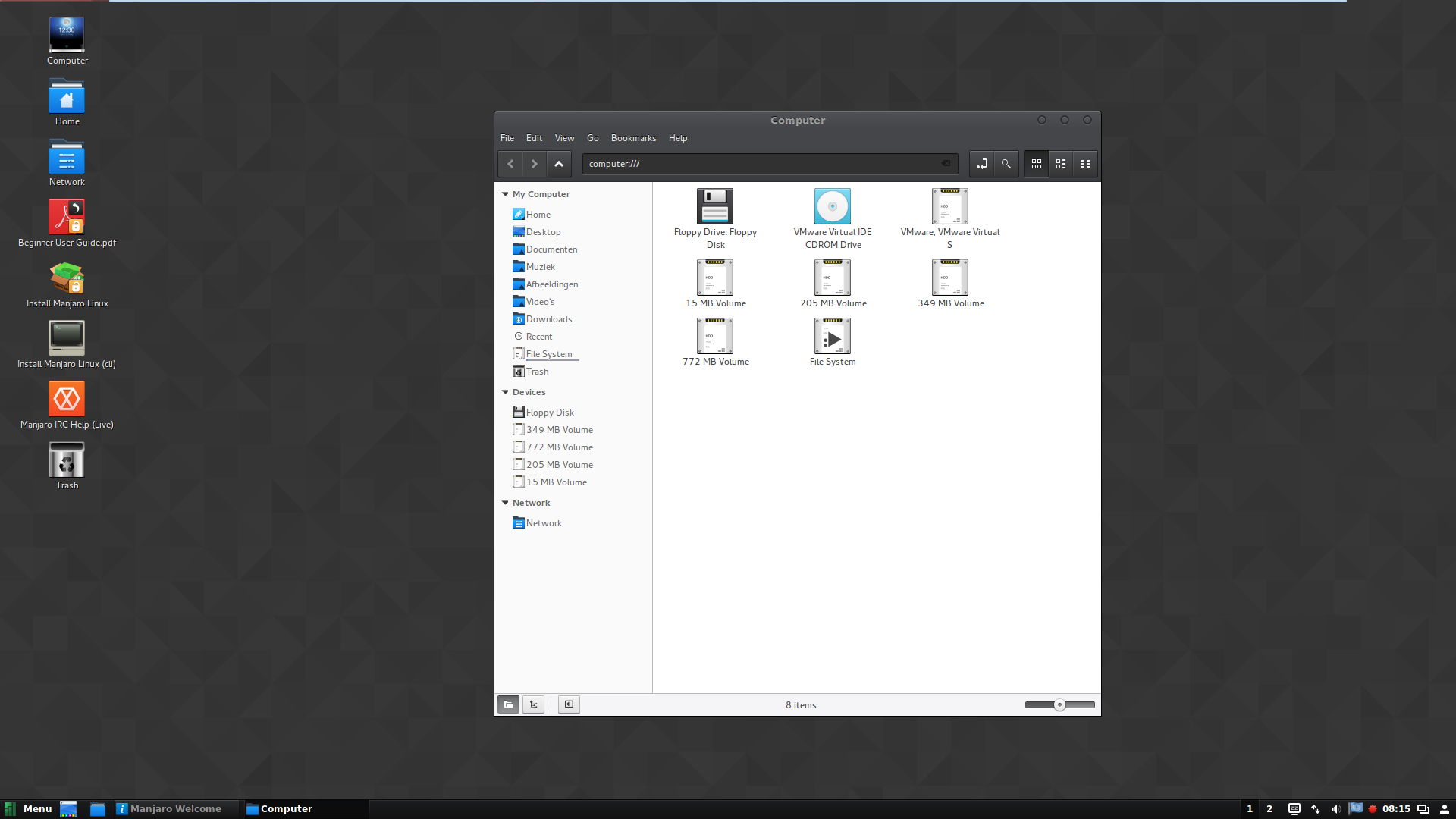Open the Edit menu

[x=535, y=138]
